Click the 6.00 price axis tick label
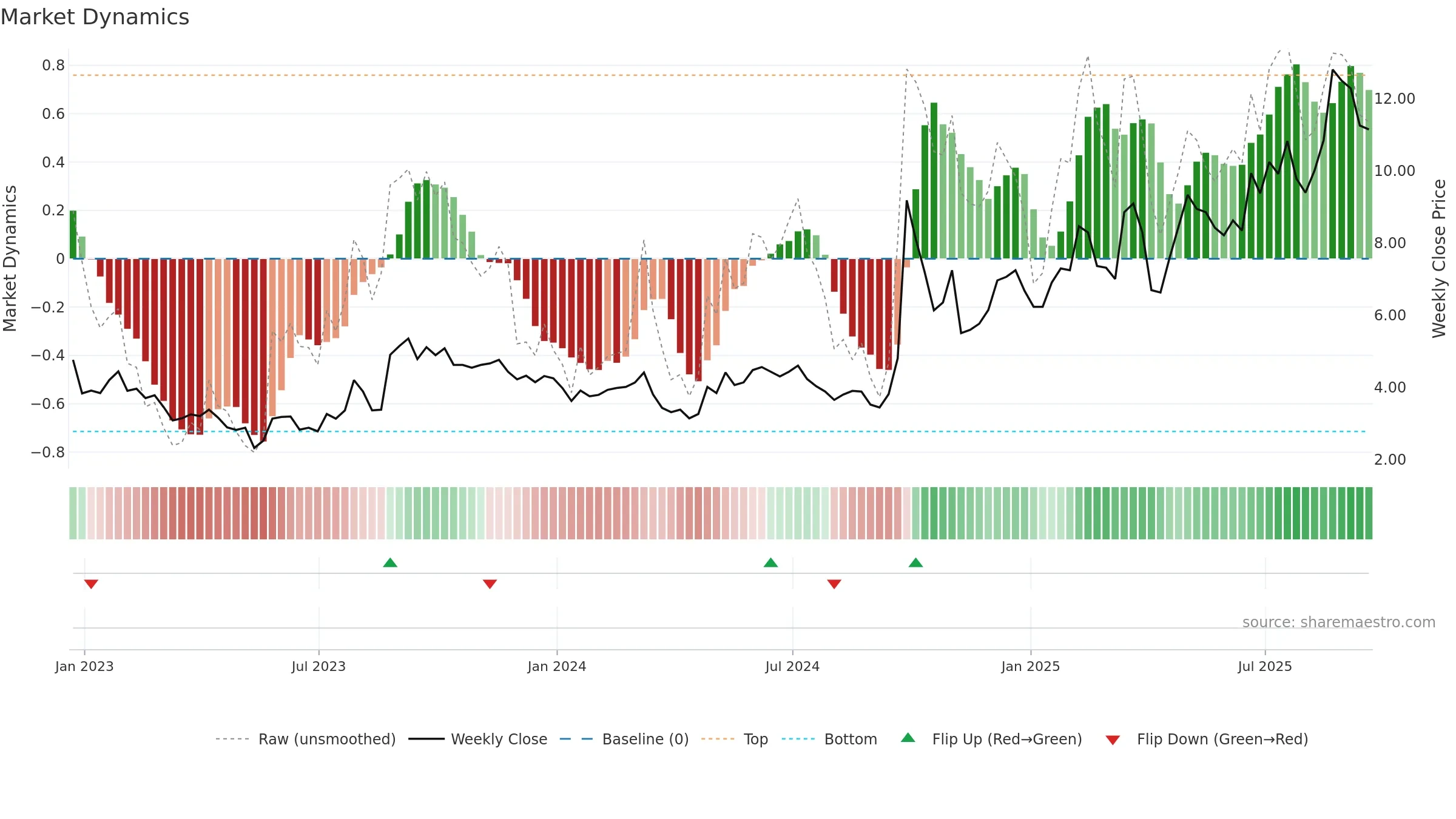This screenshot has height=819, width=1456. click(1390, 315)
